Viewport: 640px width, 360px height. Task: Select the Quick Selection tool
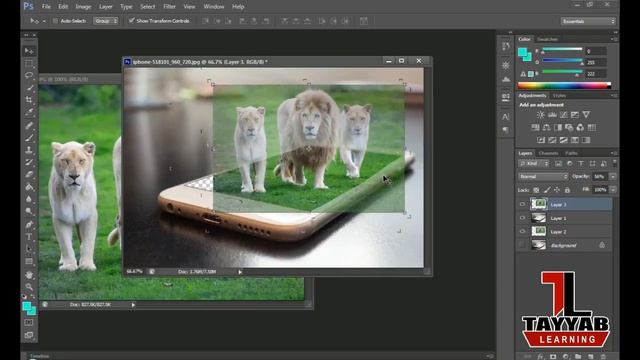[29, 87]
